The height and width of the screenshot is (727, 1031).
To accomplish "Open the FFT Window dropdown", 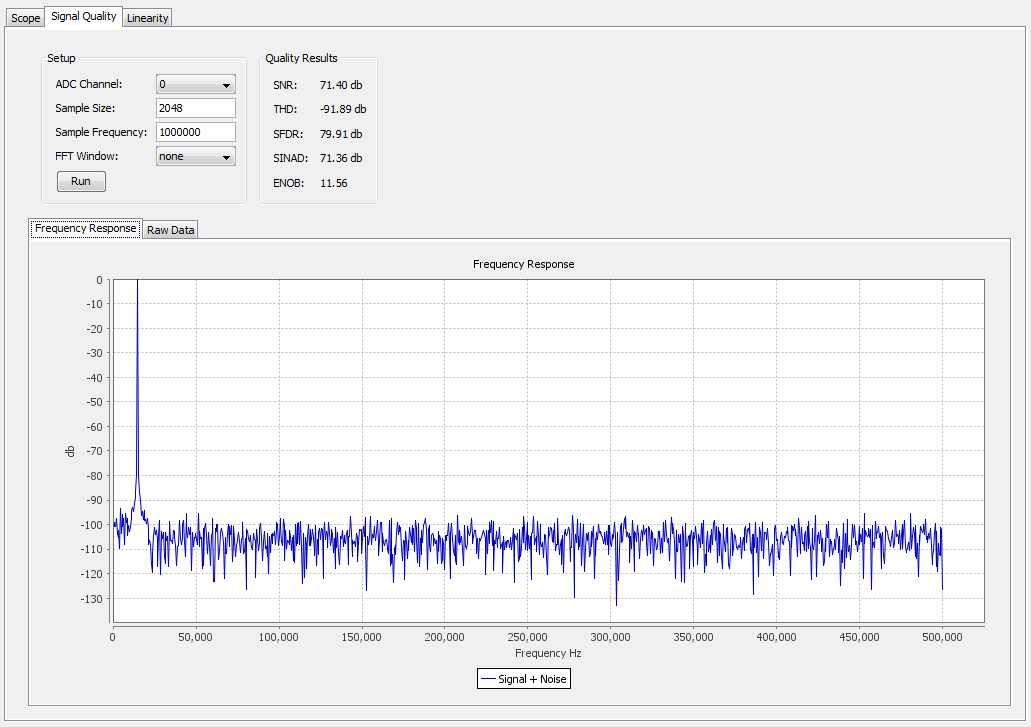I will (195, 157).
